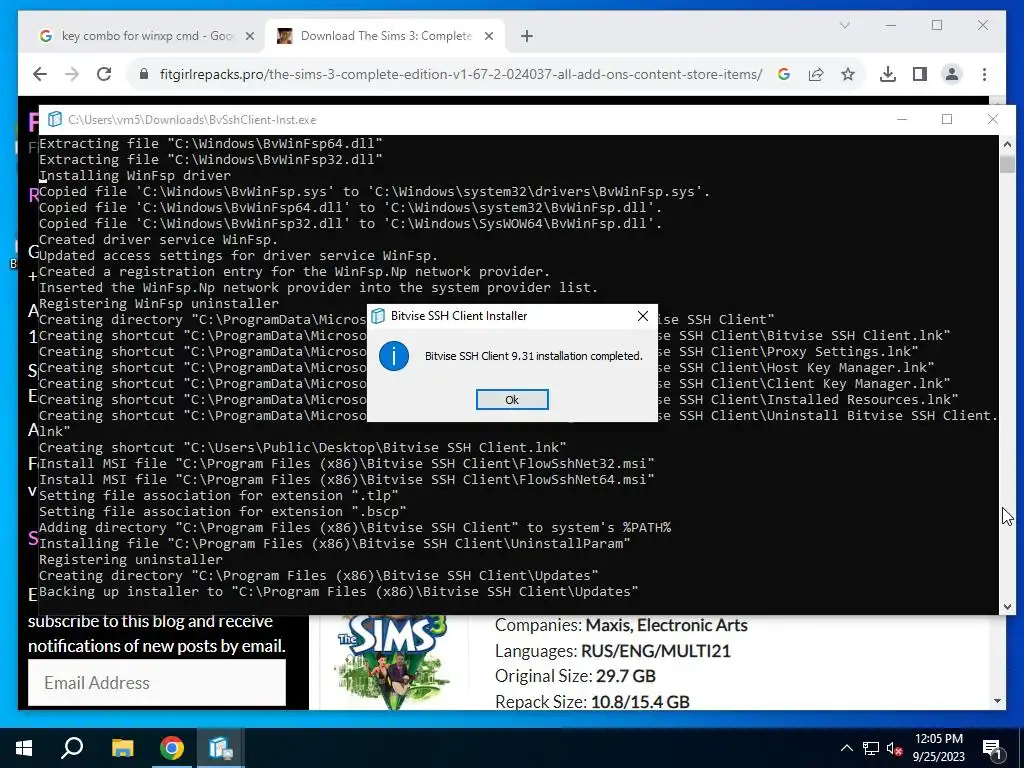Click Bitvise installer taskbar icon
Image resolution: width=1024 pixels, height=768 pixels.
(x=221, y=748)
